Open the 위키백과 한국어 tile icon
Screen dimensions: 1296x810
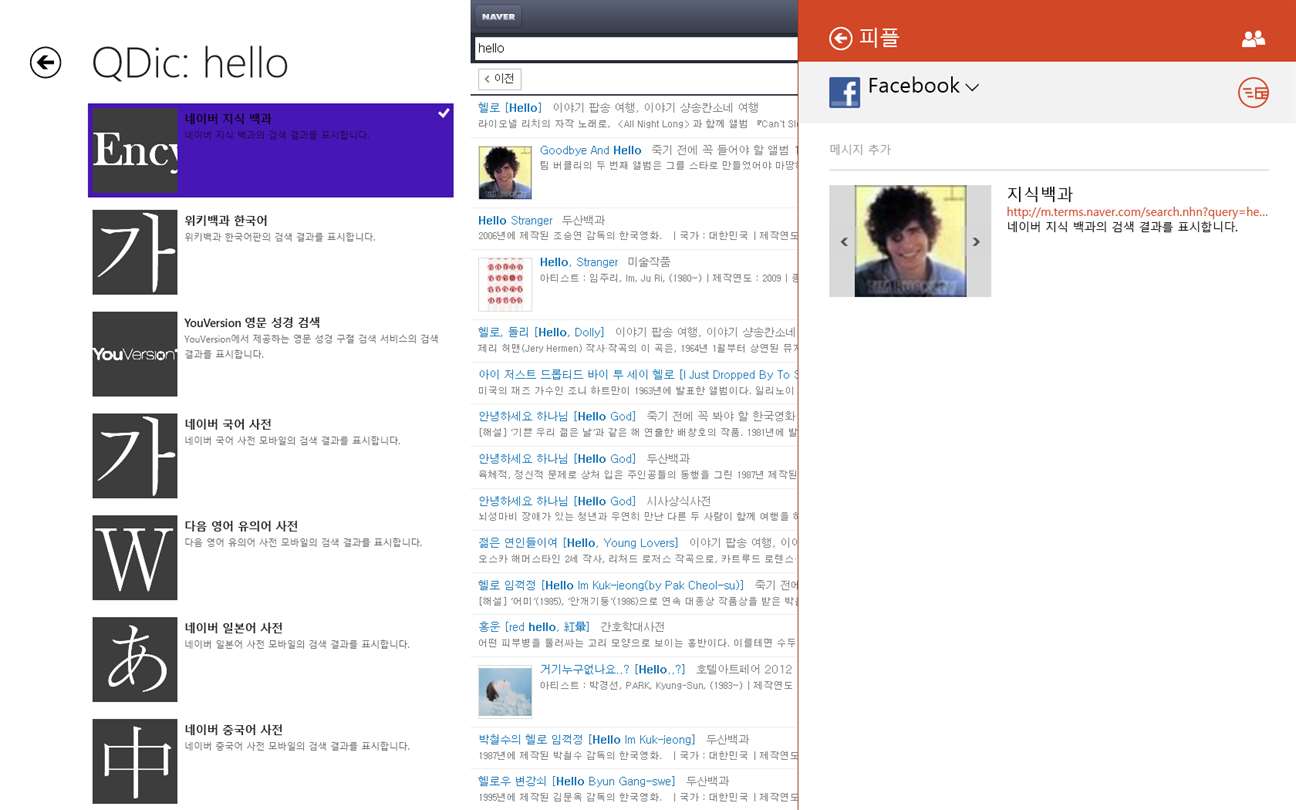coord(135,252)
